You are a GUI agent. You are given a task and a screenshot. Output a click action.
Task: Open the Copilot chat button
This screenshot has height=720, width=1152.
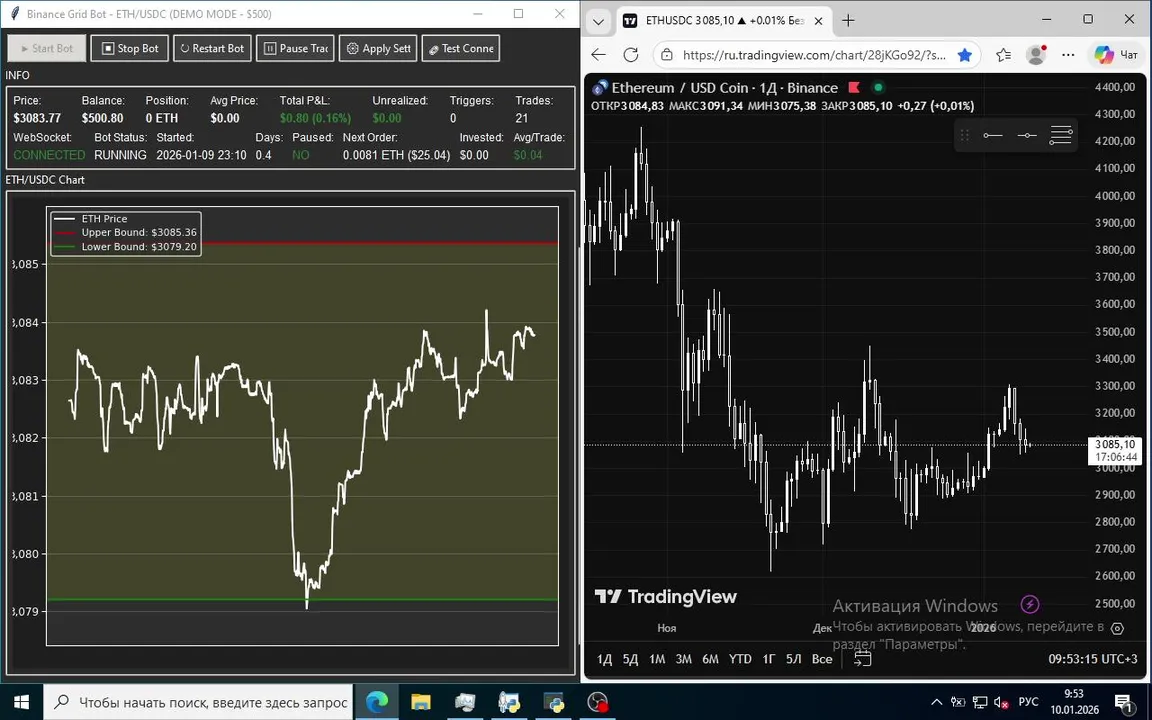tap(1115, 54)
